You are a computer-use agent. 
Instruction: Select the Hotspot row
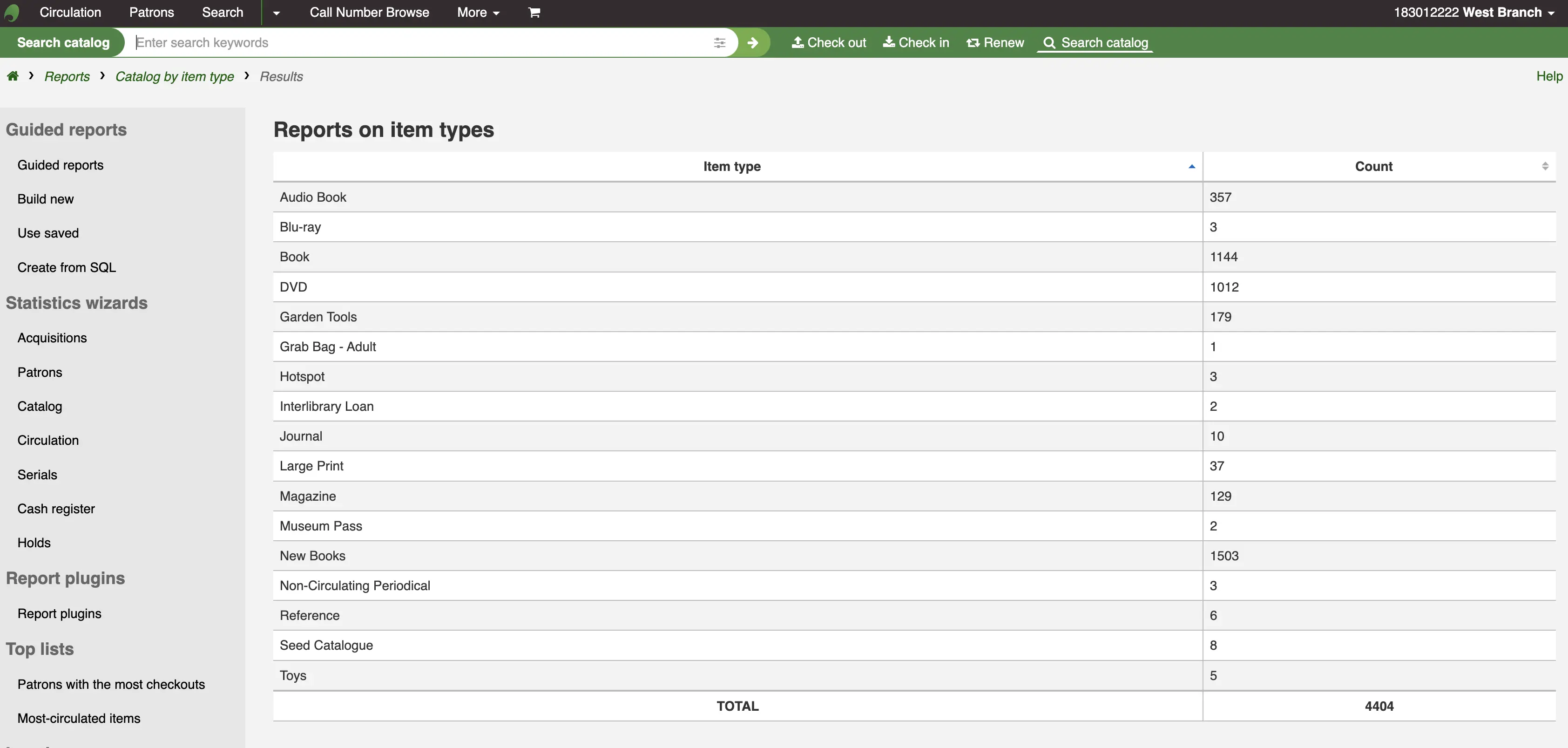point(914,376)
